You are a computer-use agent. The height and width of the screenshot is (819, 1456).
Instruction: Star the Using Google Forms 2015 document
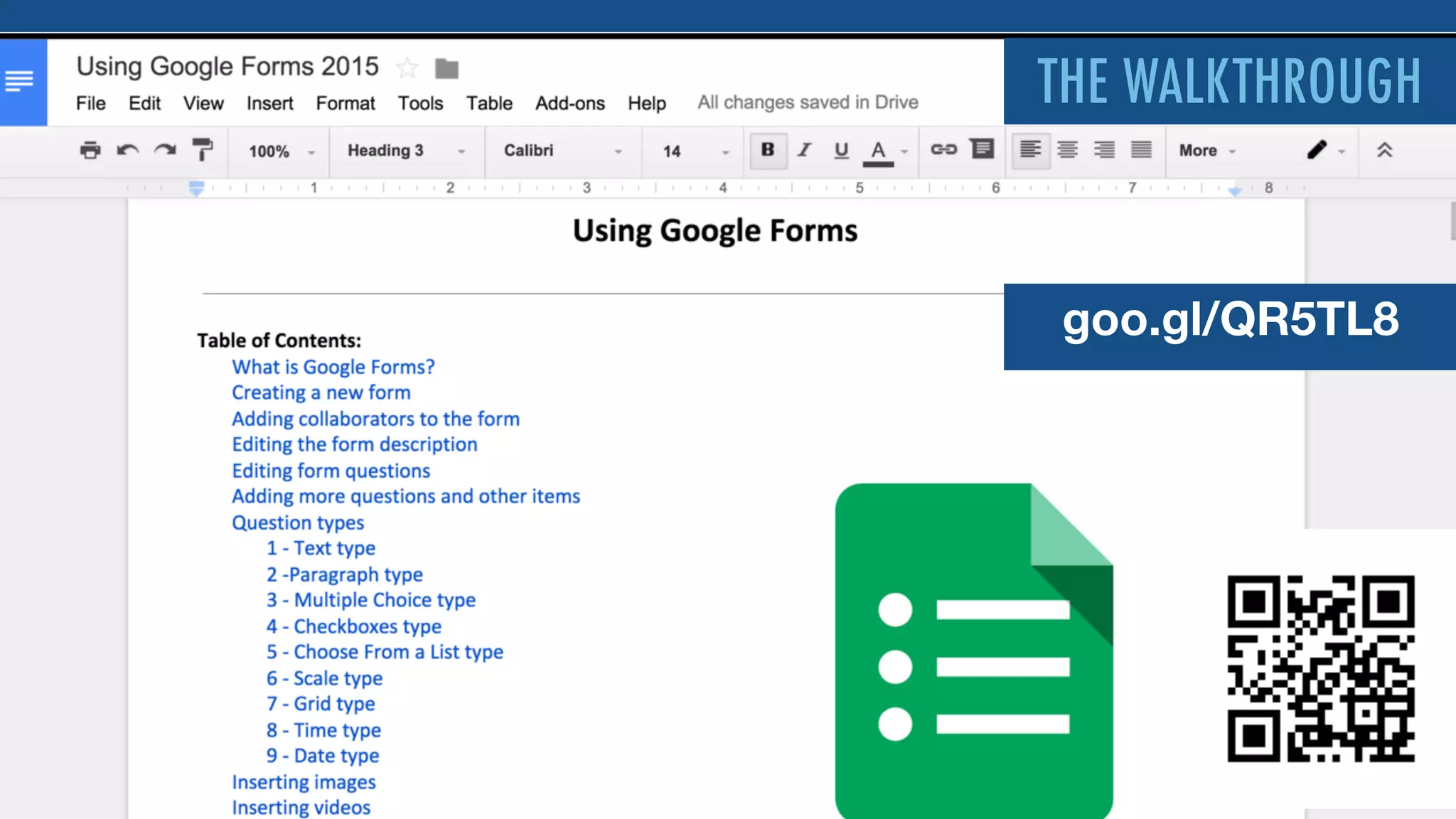(407, 68)
